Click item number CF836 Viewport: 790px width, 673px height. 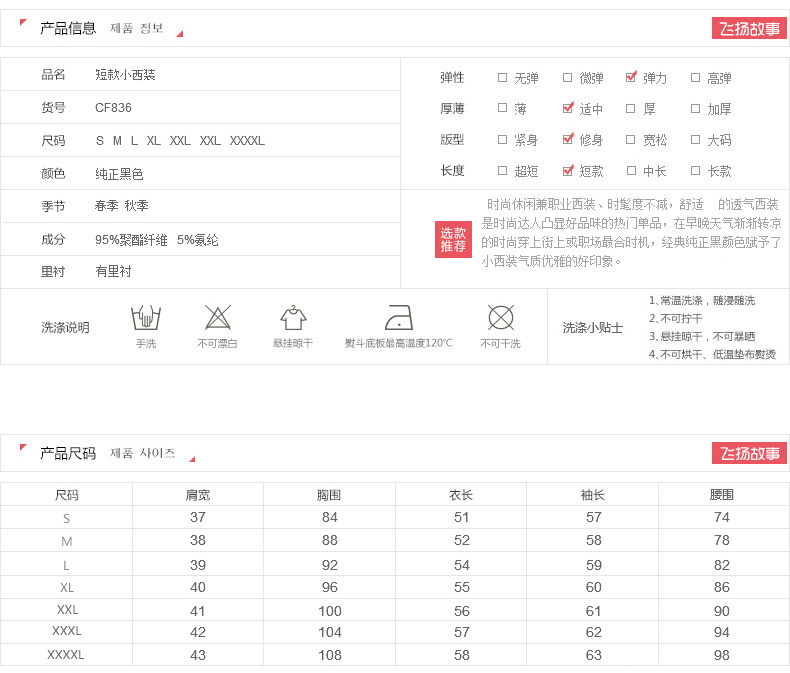tap(113, 108)
